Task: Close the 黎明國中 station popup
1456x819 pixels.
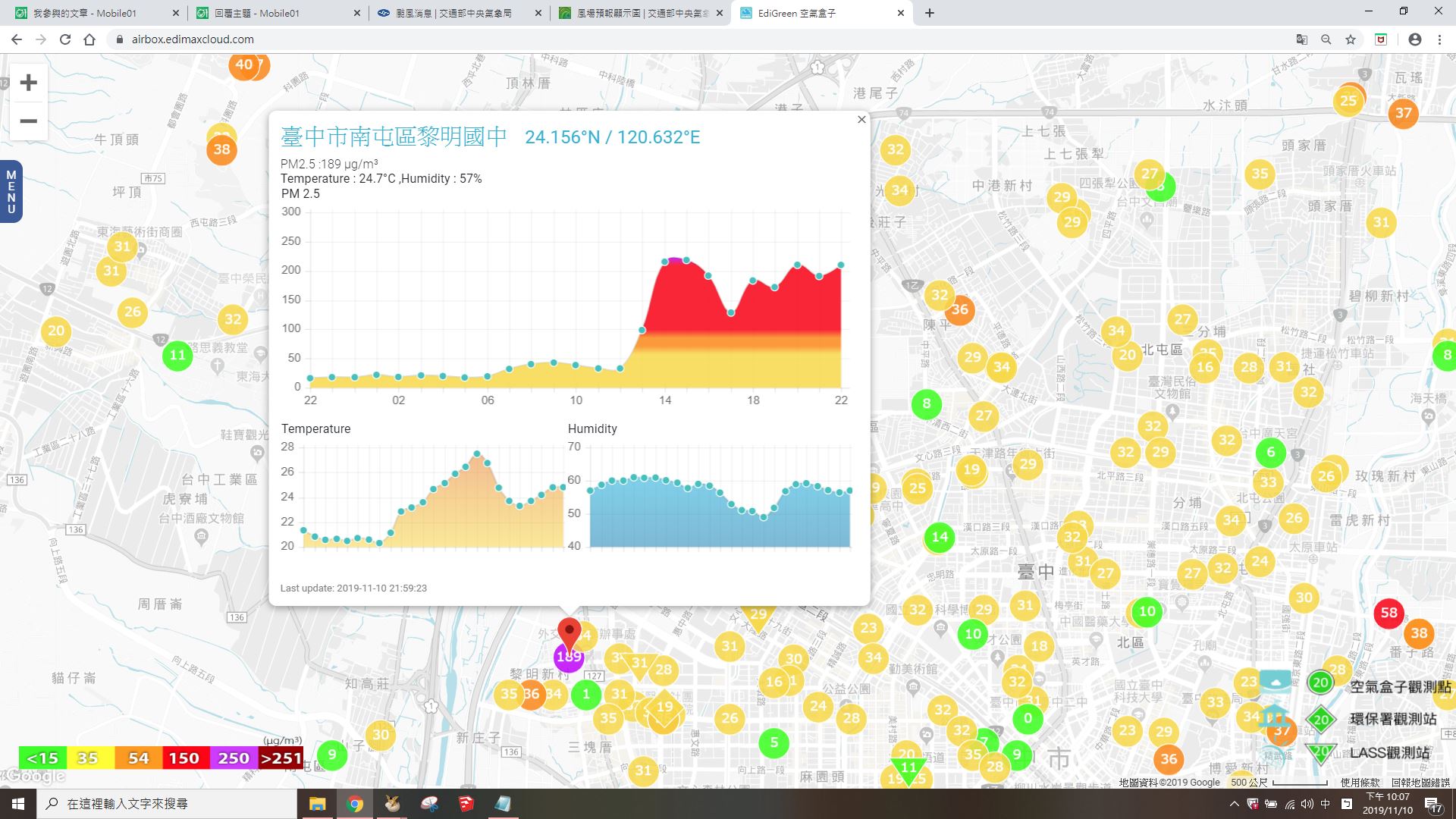Action: point(861,119)
